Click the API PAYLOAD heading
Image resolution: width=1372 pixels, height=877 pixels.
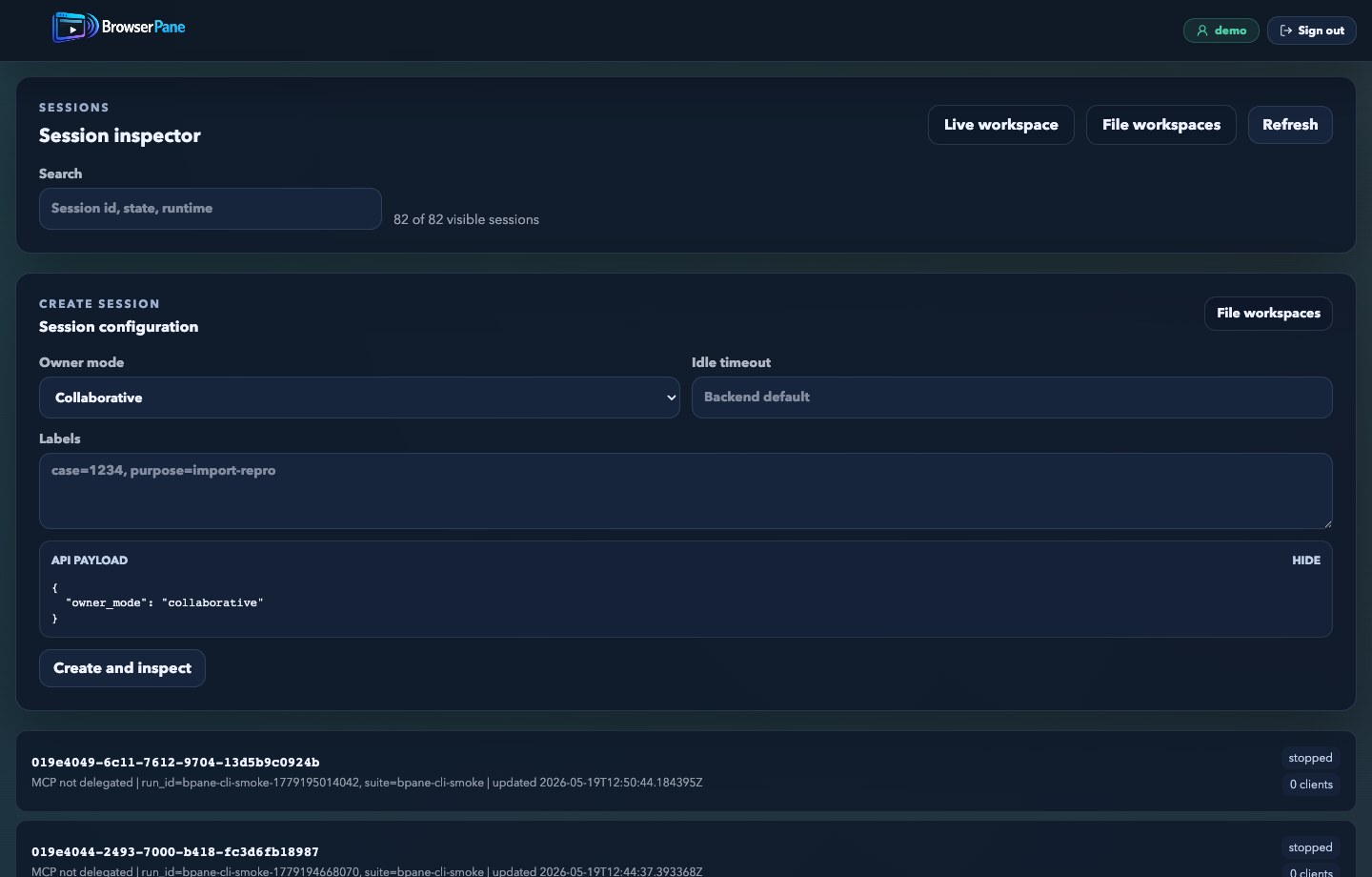(x=90, y=561)
